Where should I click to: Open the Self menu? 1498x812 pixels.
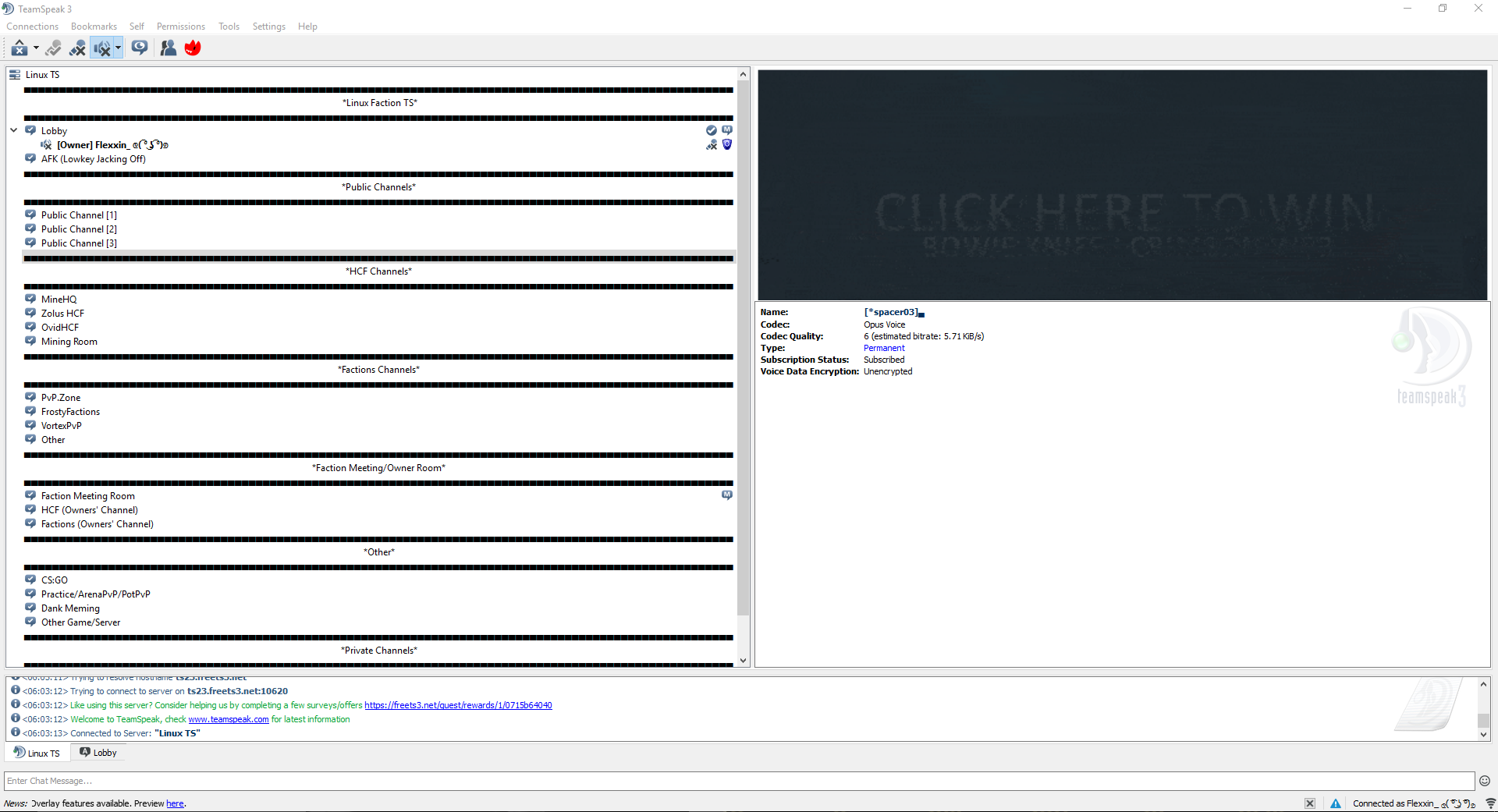(x=137, y=27)
